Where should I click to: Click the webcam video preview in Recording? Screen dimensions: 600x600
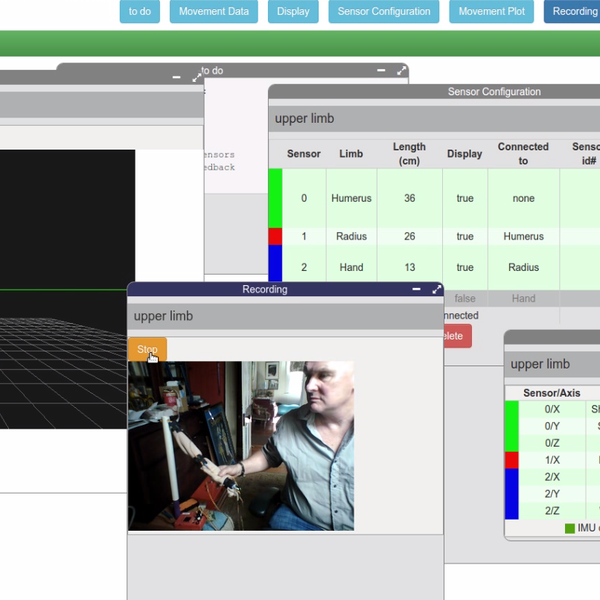click(241, 446)
